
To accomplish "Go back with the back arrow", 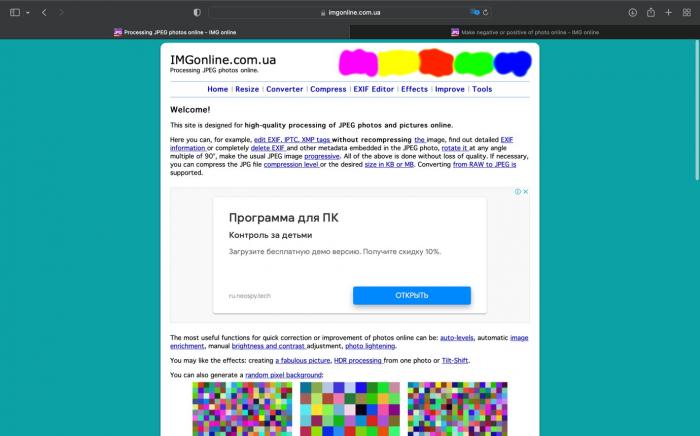I will point(44,12).
